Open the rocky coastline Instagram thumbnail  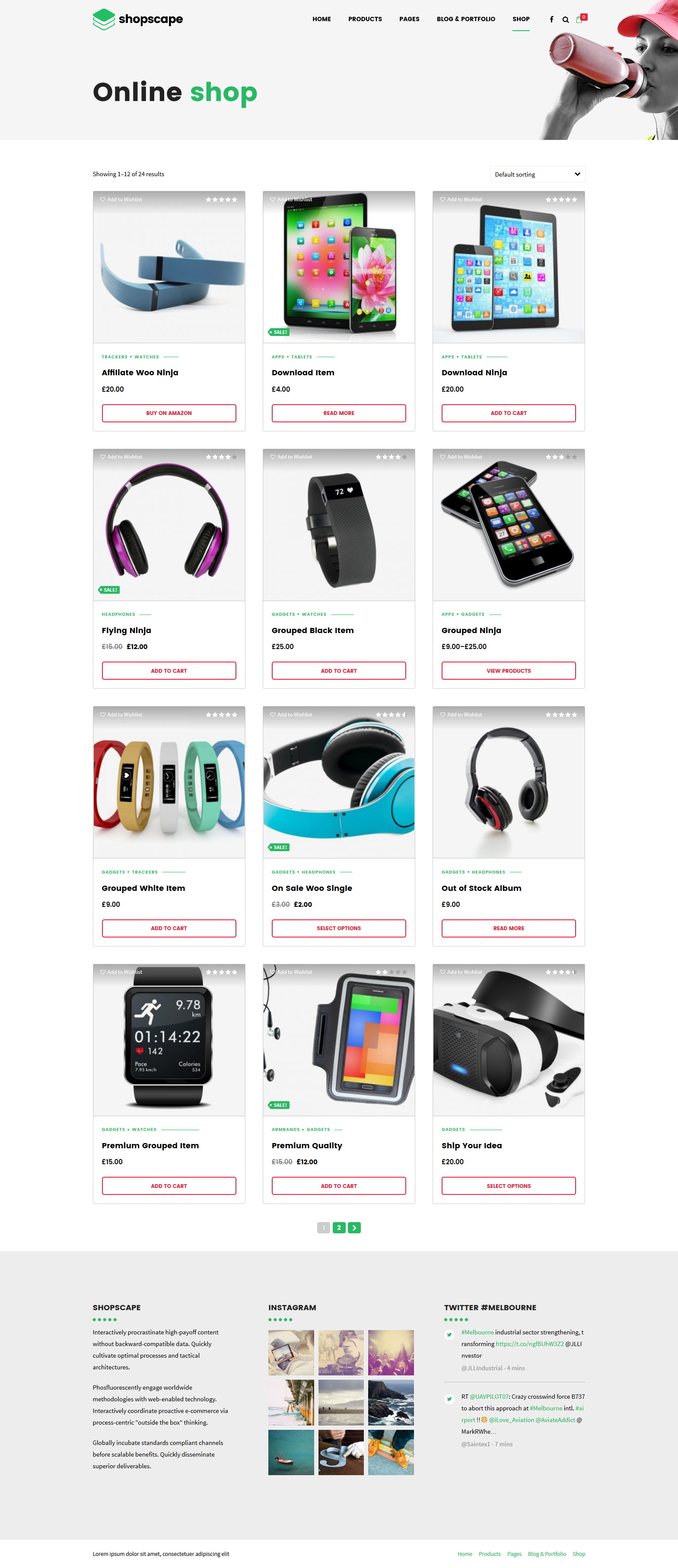click(x=391, y=1403)
